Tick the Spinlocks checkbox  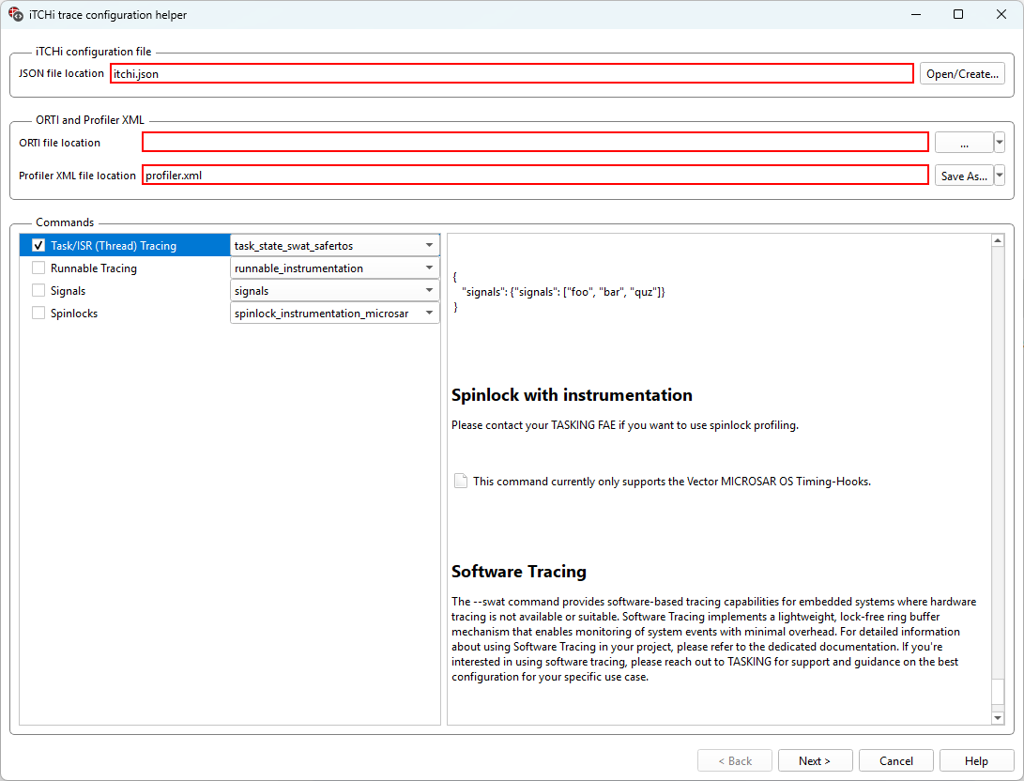coord(39,313)
